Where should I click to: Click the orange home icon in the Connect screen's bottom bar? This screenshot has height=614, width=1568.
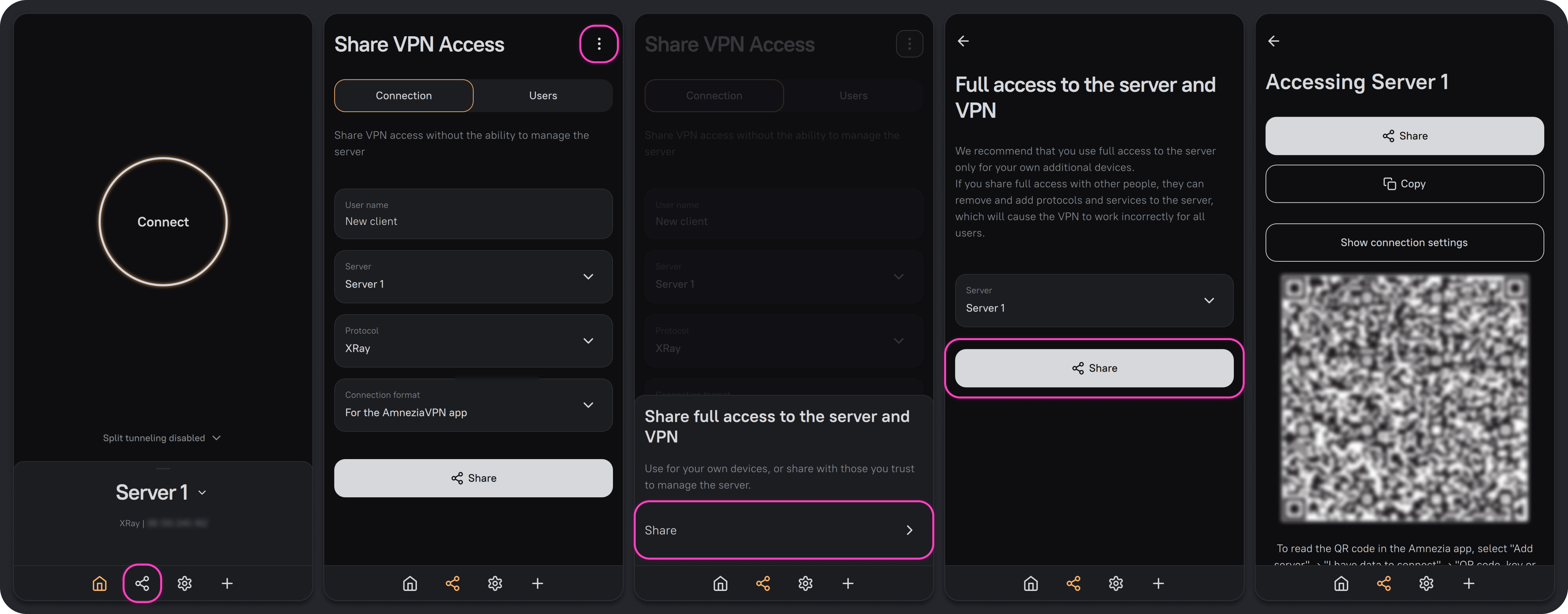(99, 584)
